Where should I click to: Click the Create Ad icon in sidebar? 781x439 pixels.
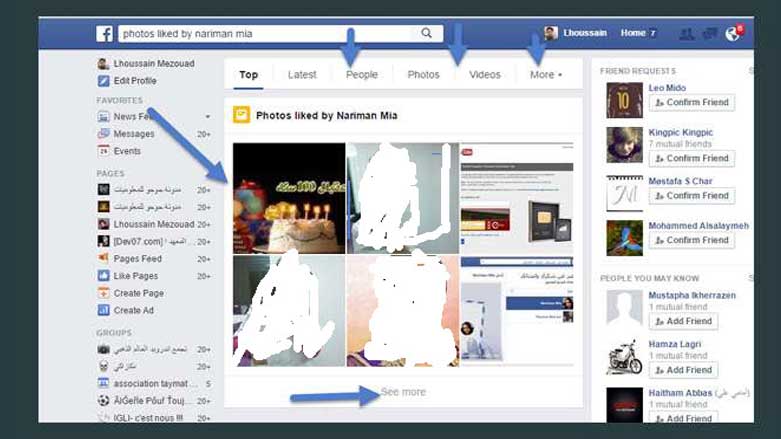tap(104, 311)
